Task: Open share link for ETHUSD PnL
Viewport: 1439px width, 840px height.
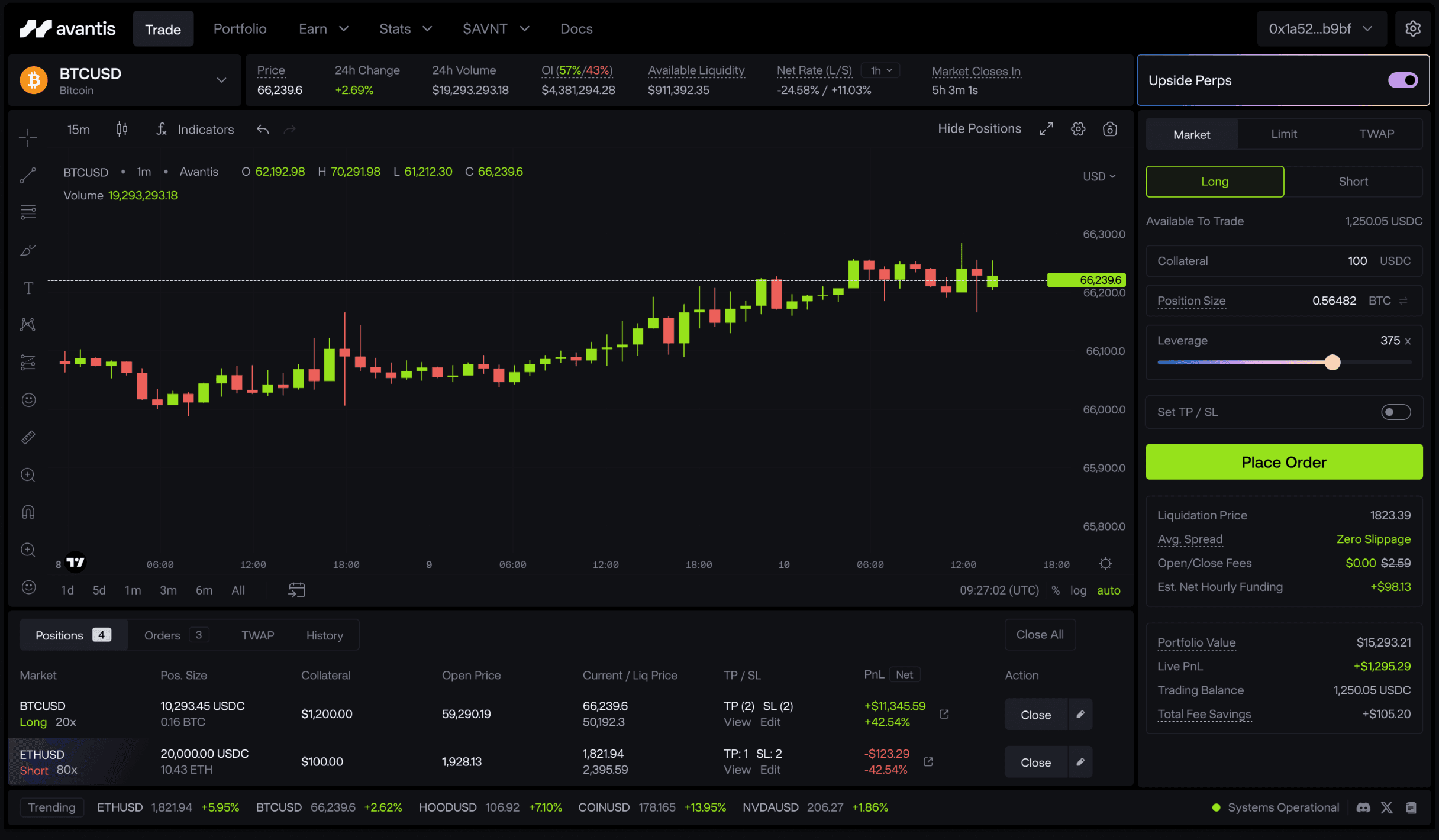Action: [x=928, y=762]
